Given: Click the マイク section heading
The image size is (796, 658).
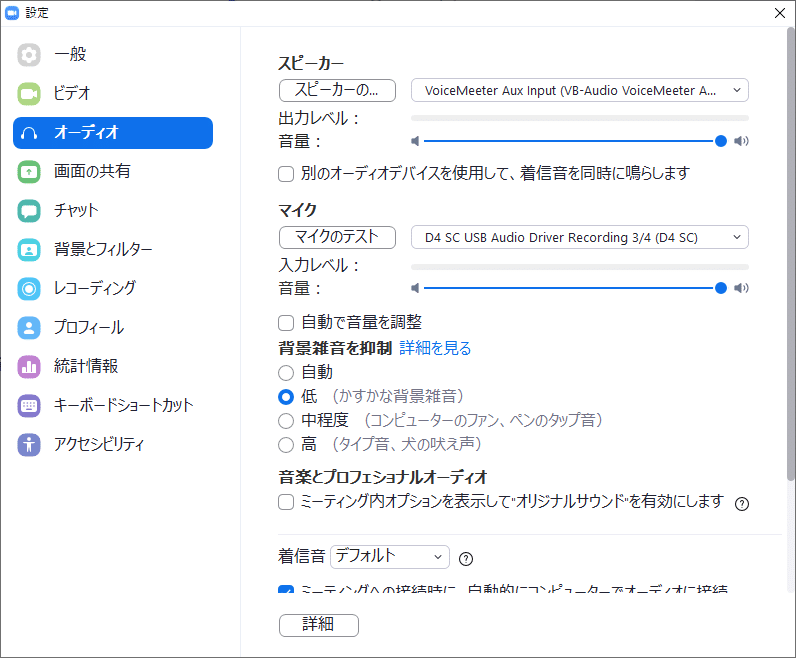Looking at the screenshot, I should 297,210.
